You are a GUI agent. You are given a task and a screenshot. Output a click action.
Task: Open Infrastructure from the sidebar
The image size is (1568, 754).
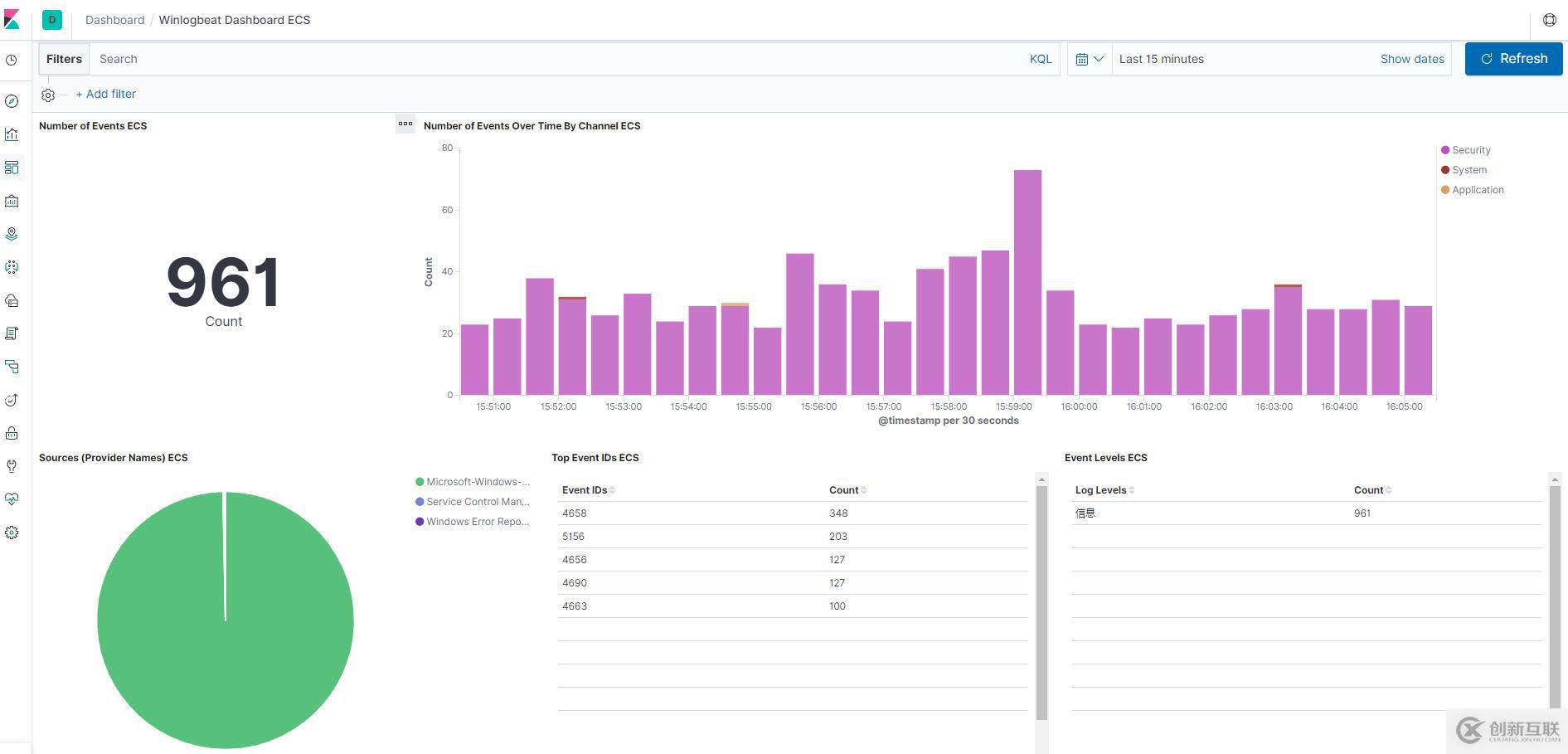point(12,300)
